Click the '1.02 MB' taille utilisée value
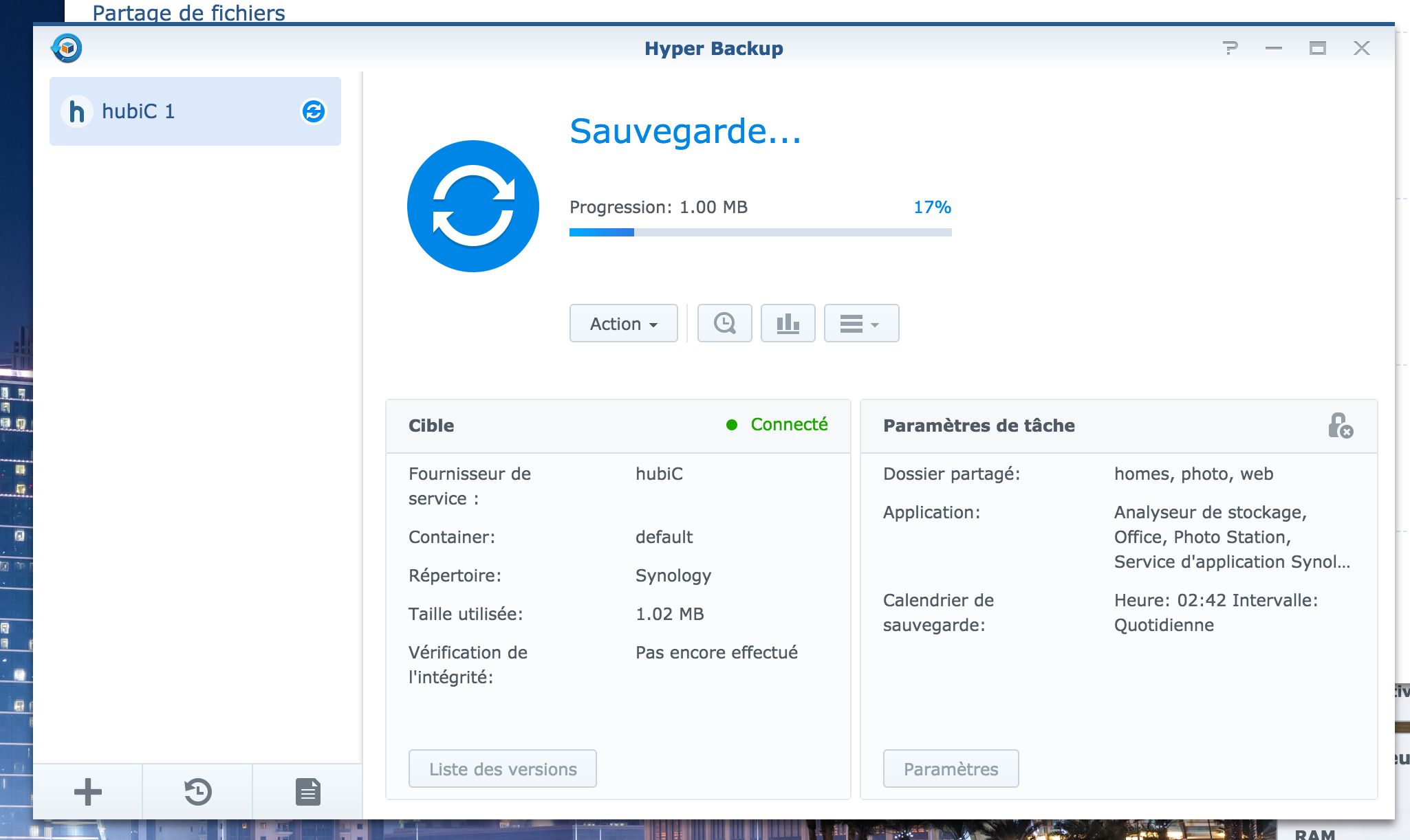Viewport: 1410px width, 840px height. (x=670, y=614)
